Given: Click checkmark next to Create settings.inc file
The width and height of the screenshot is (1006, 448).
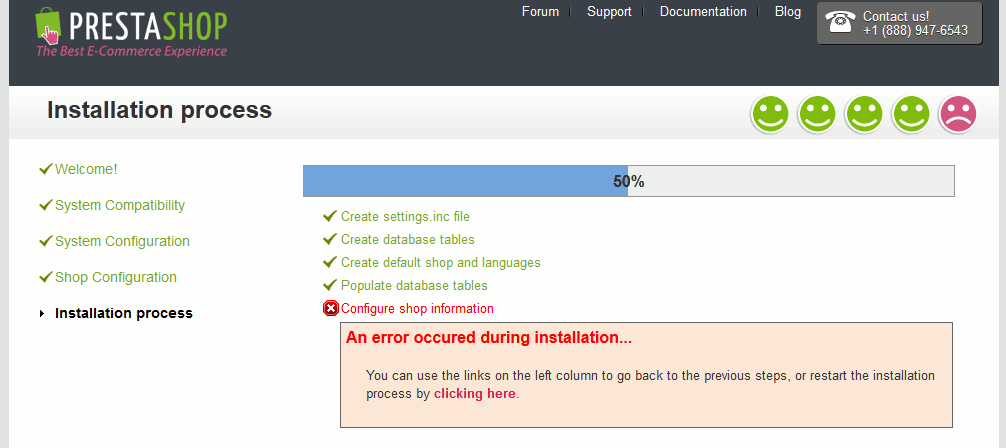Looking at the screenshot, I should click(330, 216).
